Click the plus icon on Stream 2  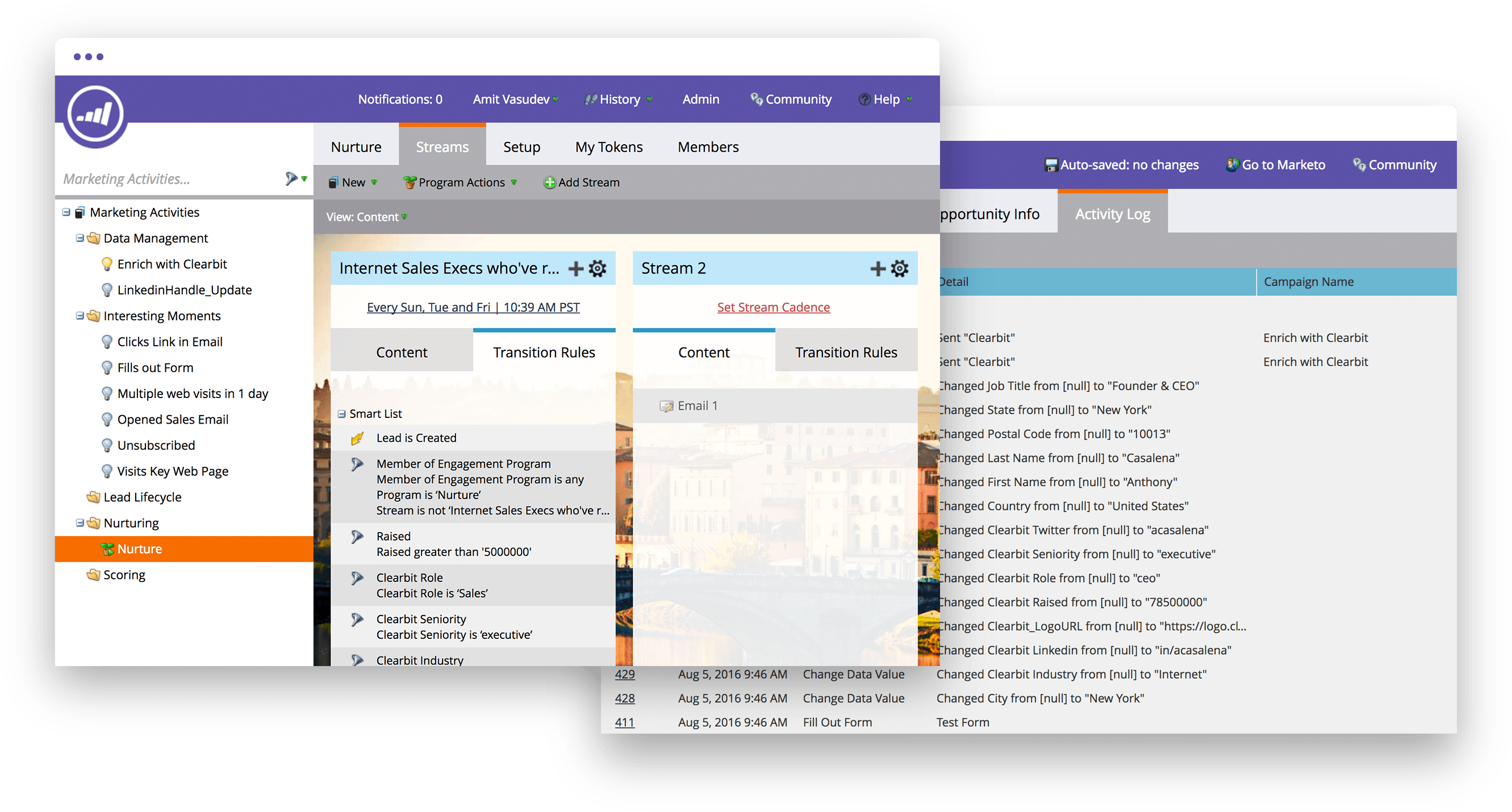[x=878, y=269]
